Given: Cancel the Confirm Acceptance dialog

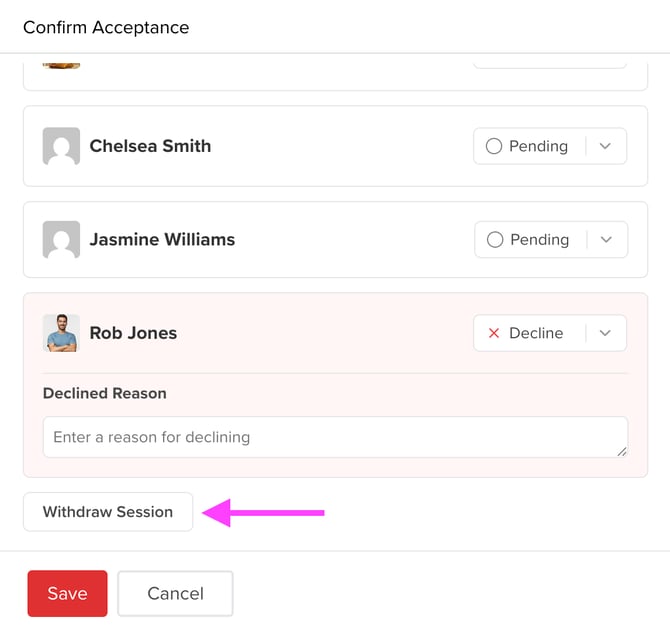Looking at the screenshot, I should (x=175, y=593).
